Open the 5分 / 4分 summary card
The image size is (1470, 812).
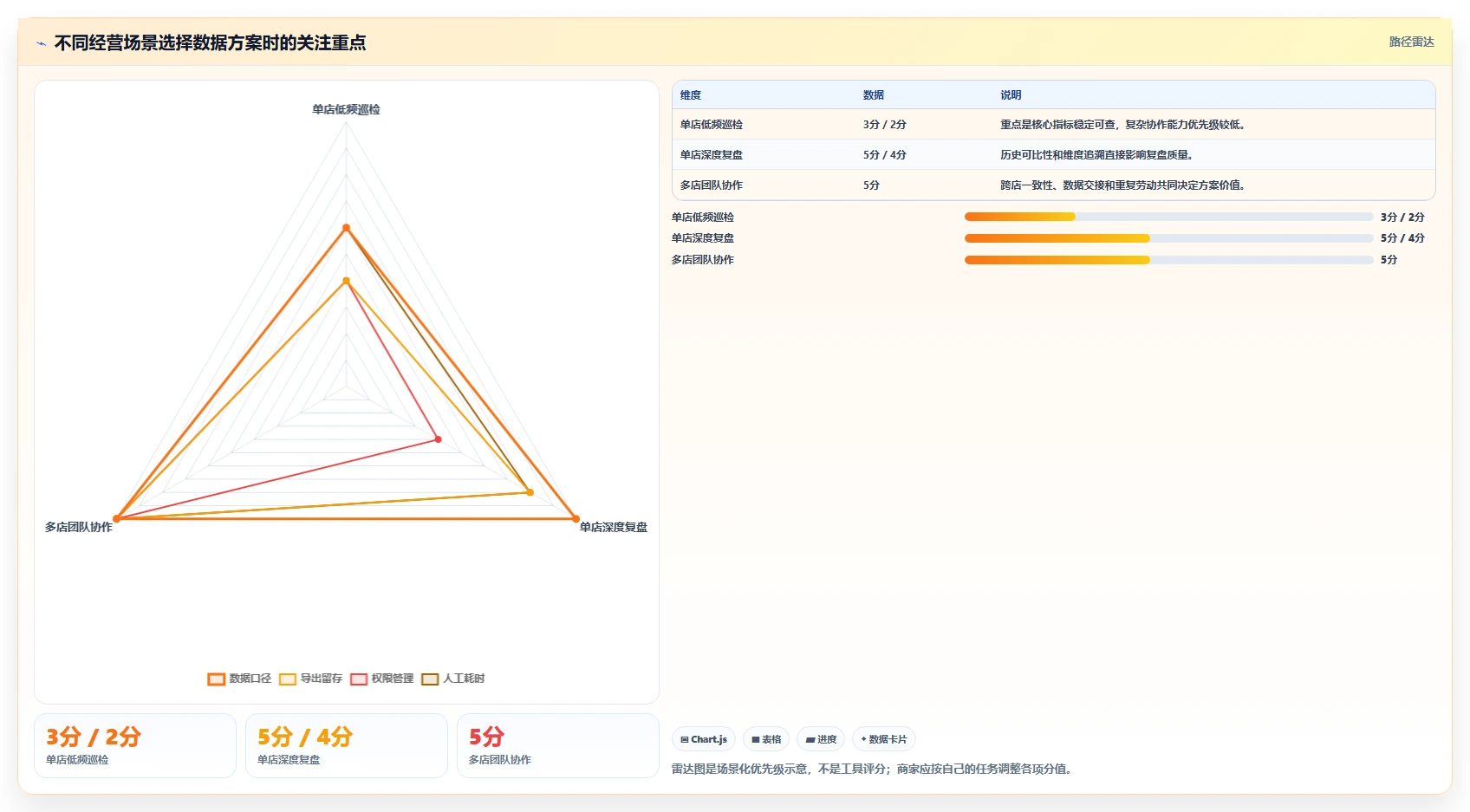[x=347, y=746]
